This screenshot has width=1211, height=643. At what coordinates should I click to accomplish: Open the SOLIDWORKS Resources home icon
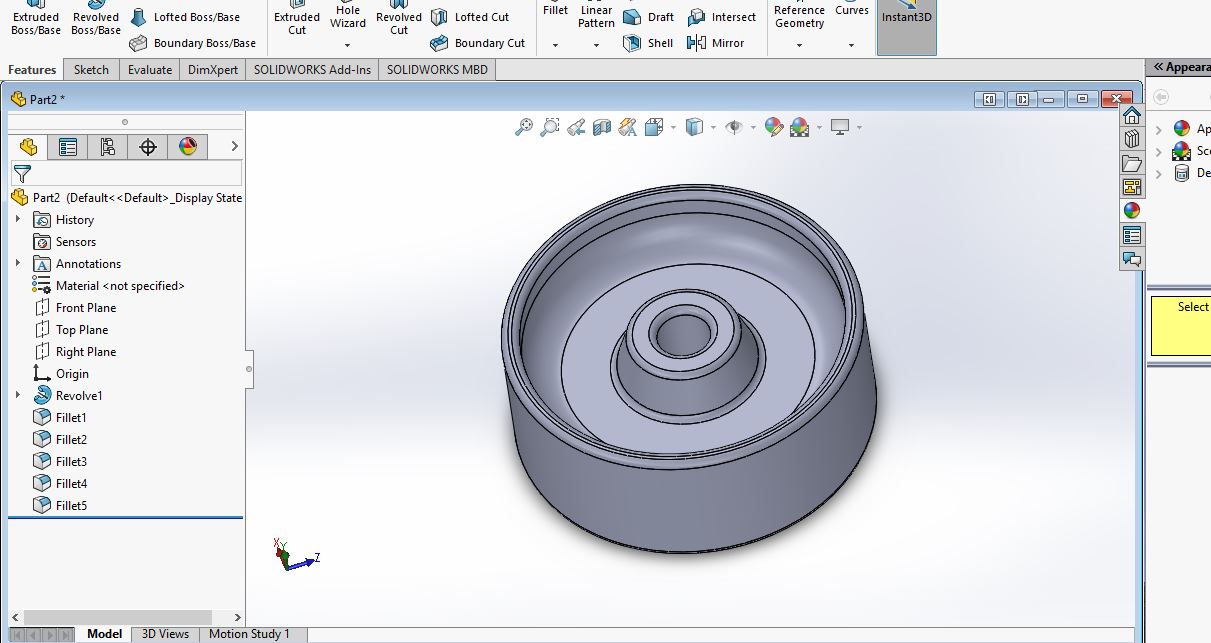tap(1131, 116)
